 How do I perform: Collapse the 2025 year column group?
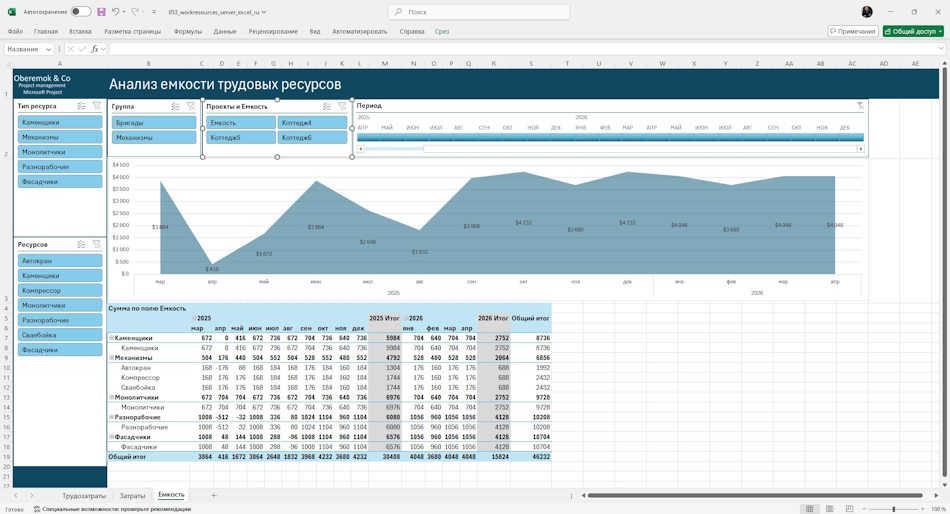click(x=194, y=318)
